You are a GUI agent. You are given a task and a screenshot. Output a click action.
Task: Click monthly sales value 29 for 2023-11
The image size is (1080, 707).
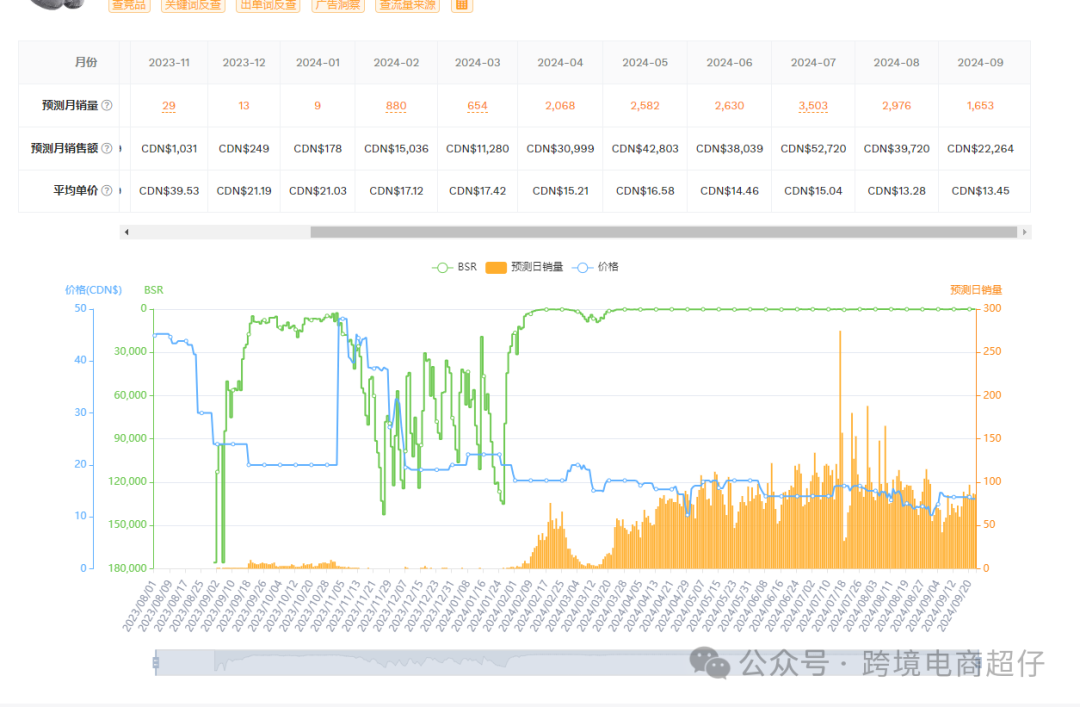coord(169,105)
